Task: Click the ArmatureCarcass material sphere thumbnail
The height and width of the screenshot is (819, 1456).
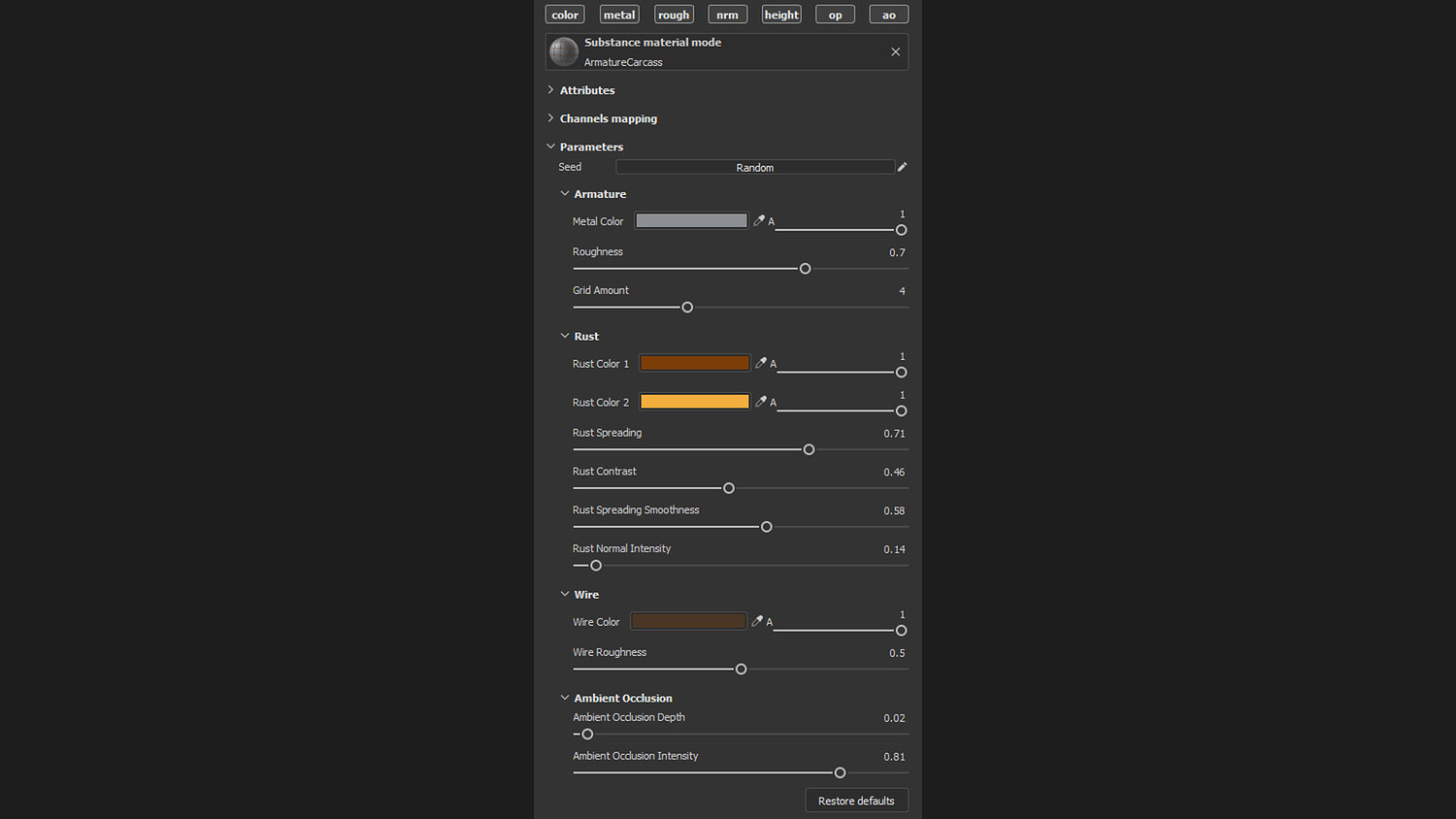Action: [x=564, y=51]
